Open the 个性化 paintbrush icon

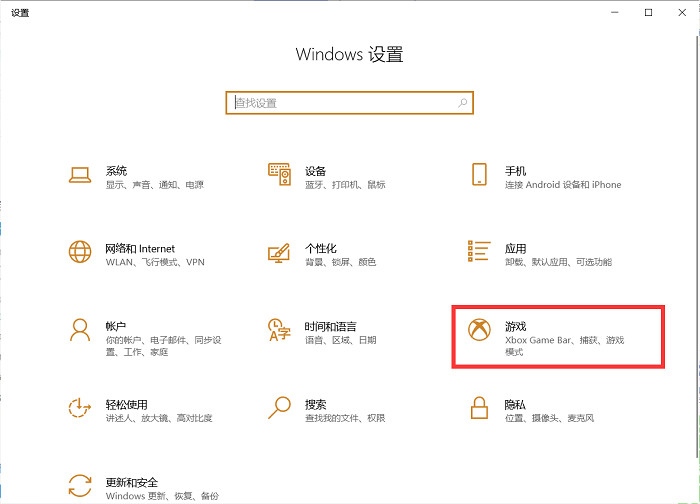click(x=279, y=253)
